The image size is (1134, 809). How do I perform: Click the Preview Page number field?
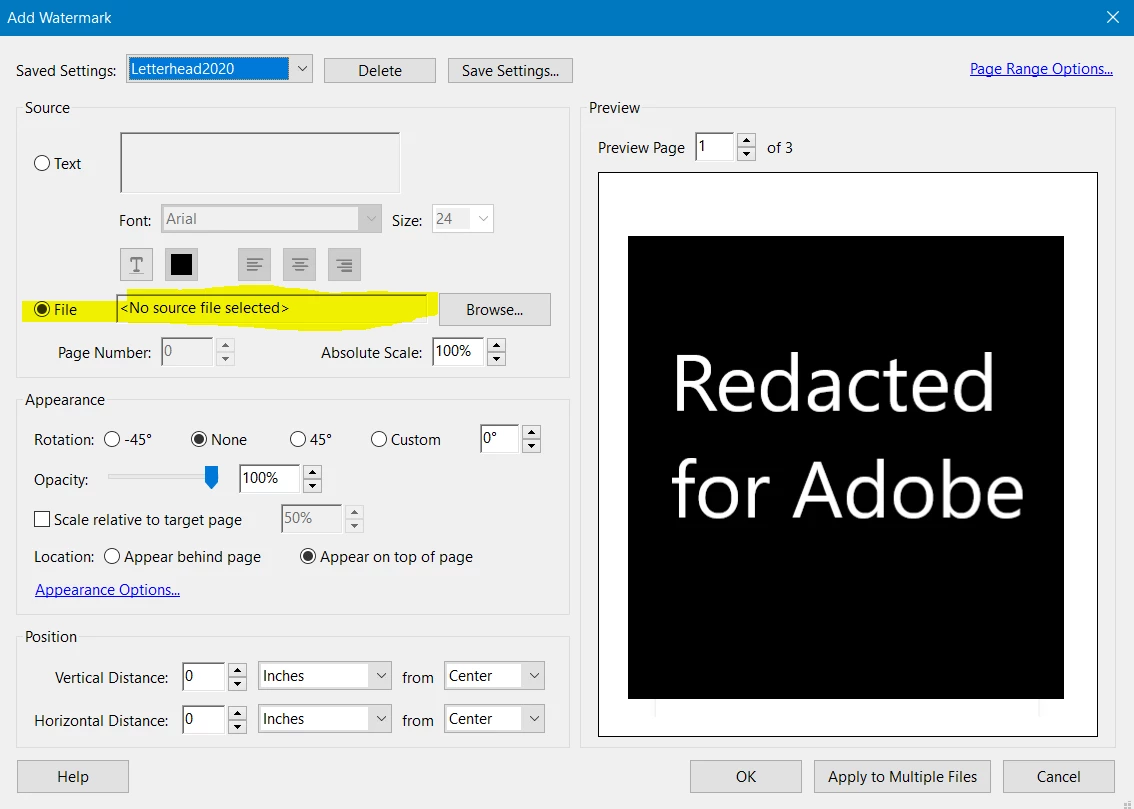click(715, 147)
